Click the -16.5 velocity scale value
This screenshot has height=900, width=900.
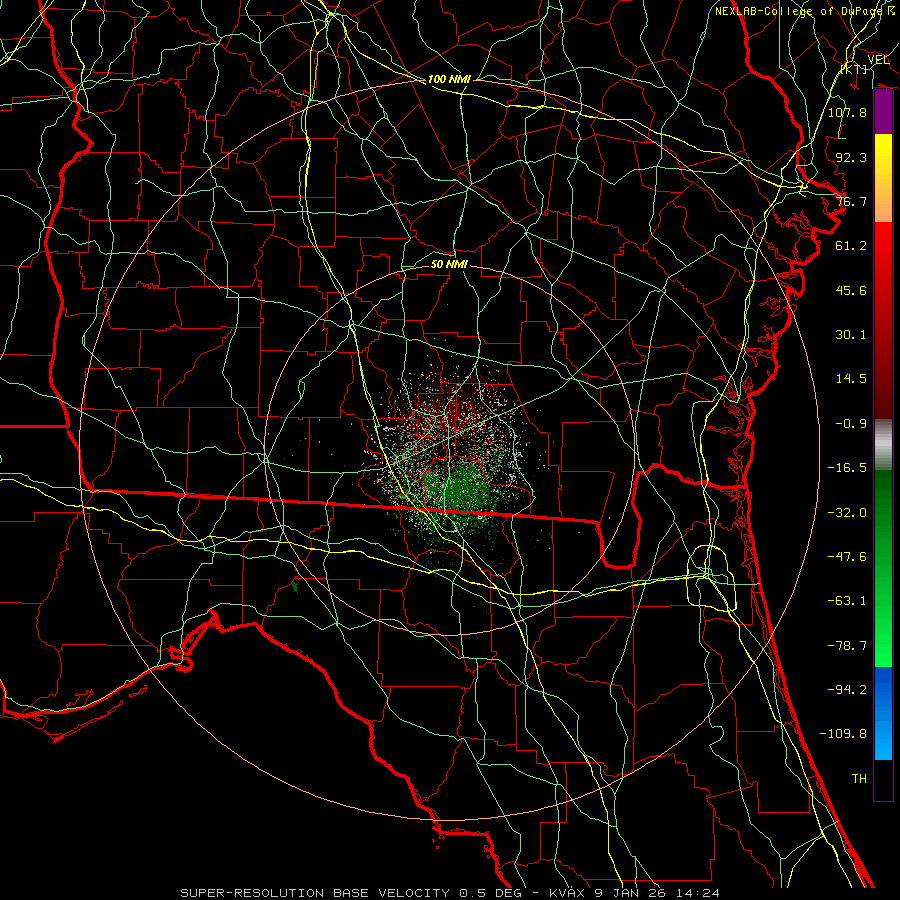(x=847, y=468)
